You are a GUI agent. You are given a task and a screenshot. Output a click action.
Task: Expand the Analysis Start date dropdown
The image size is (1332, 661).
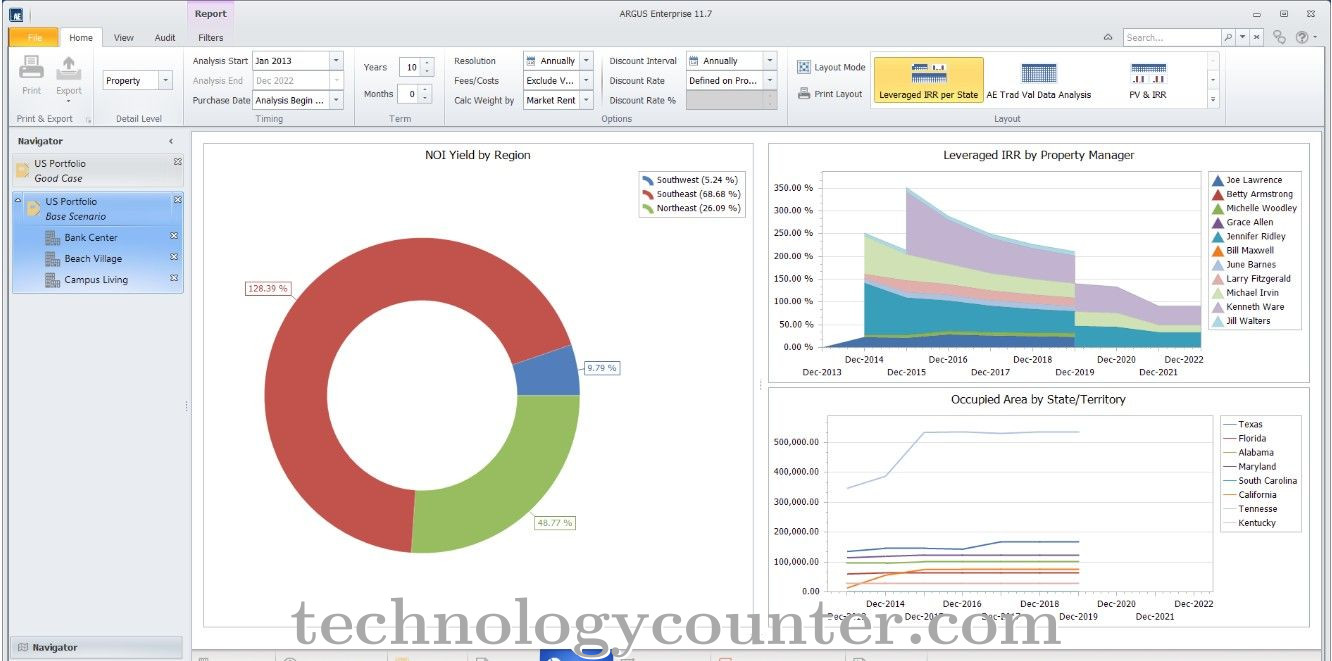tap(336, 61)
